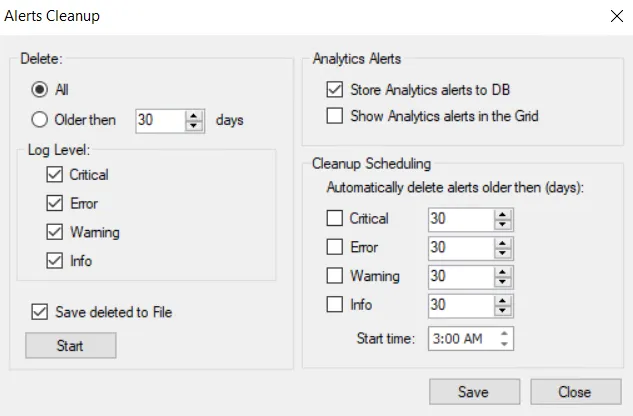Enable Show Analytics alerts in the Grid

click(x=335, y=116)
